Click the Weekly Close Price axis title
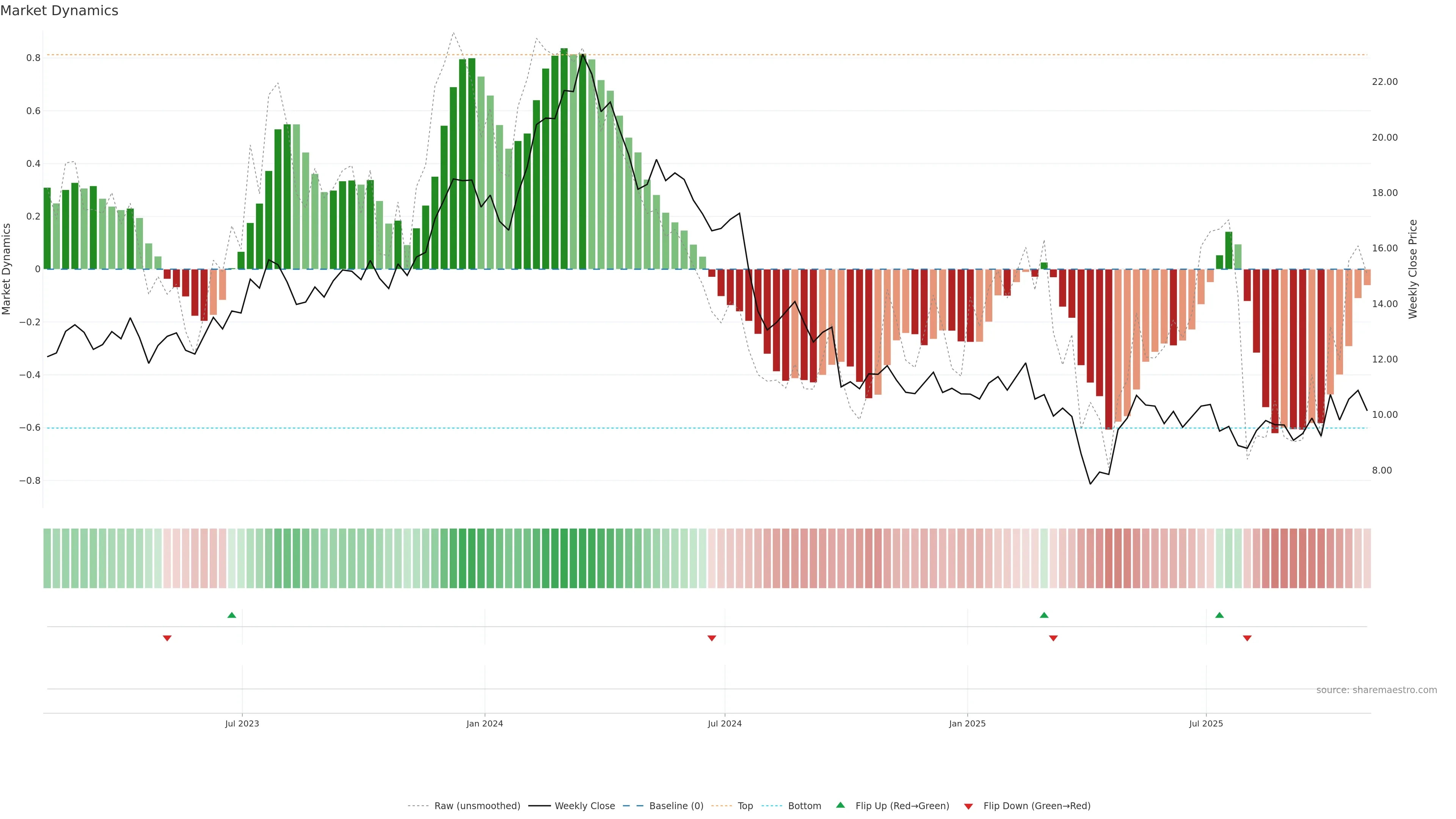1456x819 pixels. click(x=1413, y=269)
